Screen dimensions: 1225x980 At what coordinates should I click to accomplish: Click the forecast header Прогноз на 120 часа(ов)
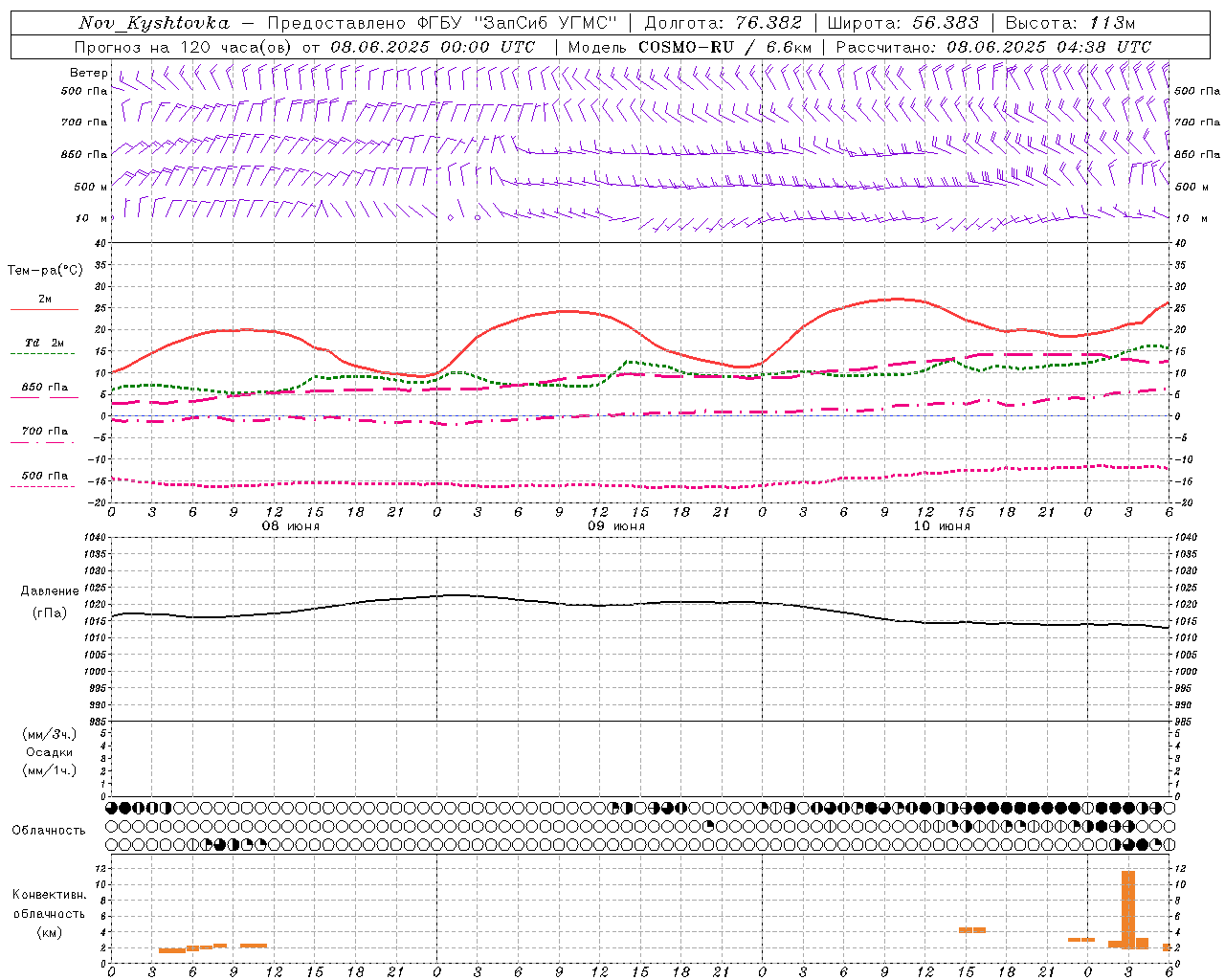[x=184, y=47]
